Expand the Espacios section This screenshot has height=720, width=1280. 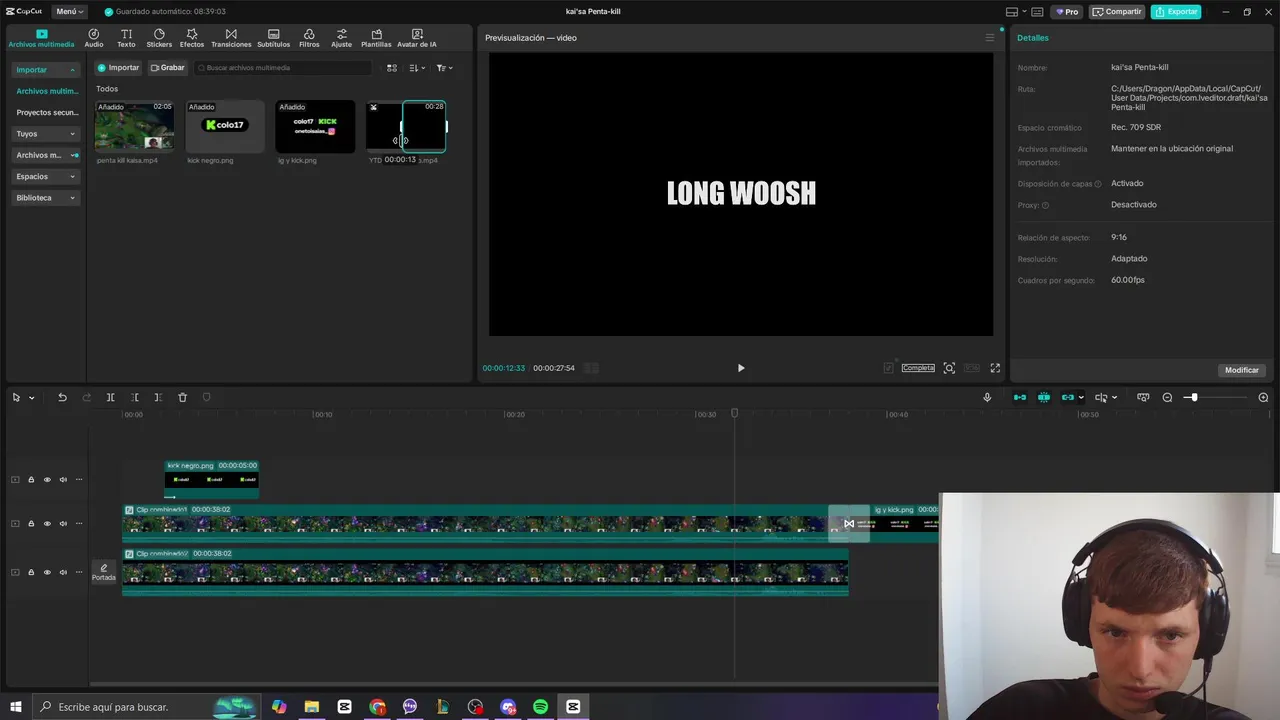(x=45, y=176)
